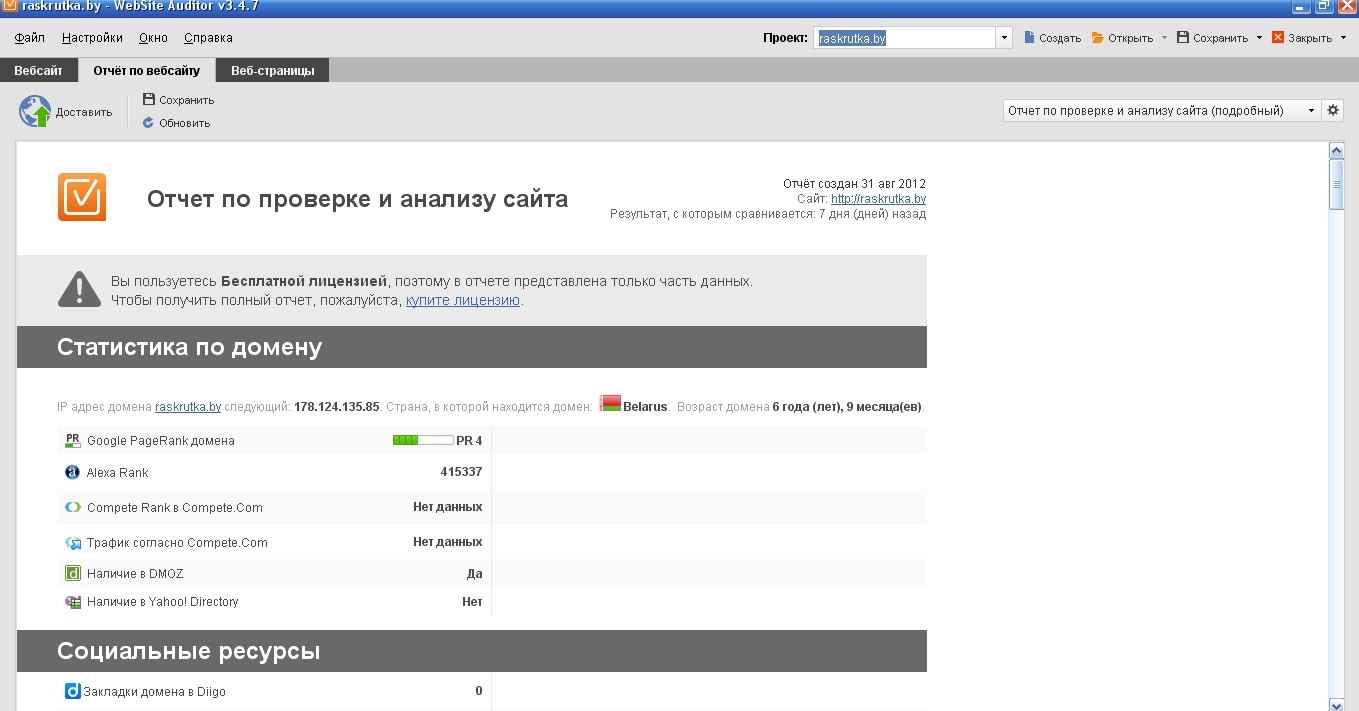Click the top-bar Save (Сохранить) project icon

(x=1183, y=38)
